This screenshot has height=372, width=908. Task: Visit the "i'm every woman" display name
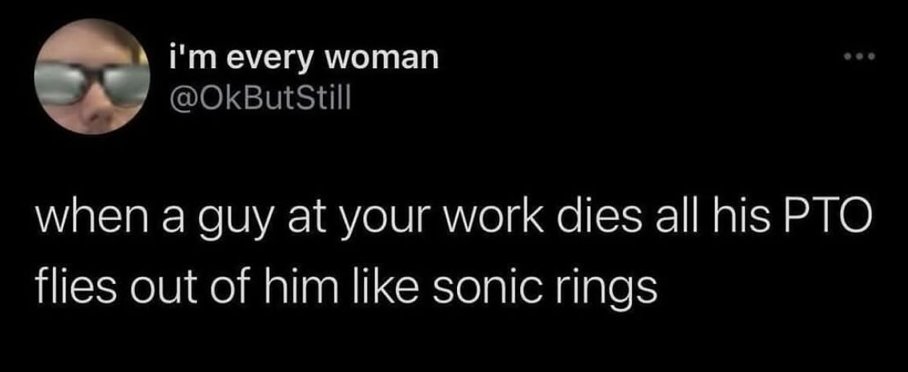(302, 59)
